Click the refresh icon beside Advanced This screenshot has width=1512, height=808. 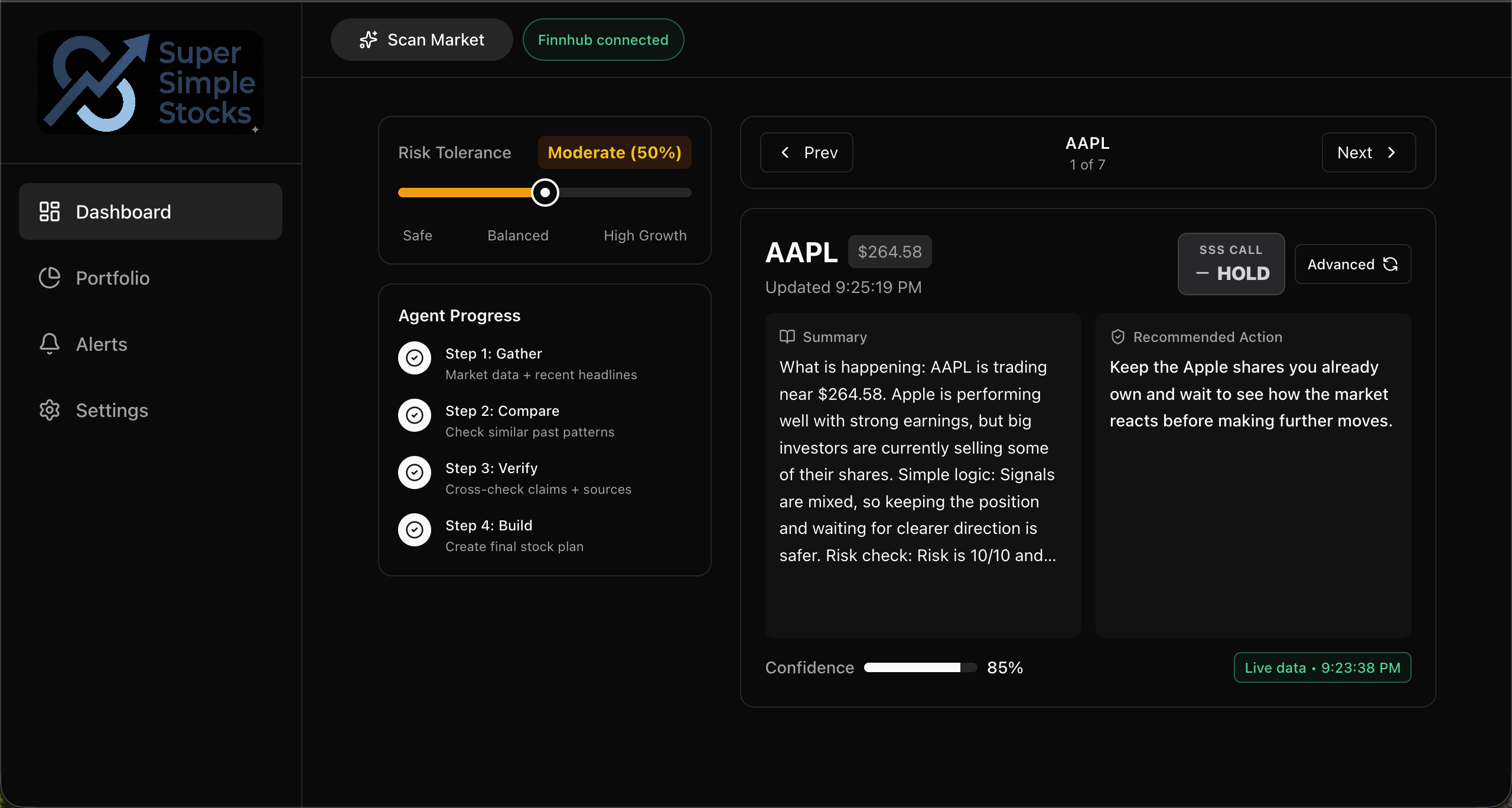(1390, 264)
